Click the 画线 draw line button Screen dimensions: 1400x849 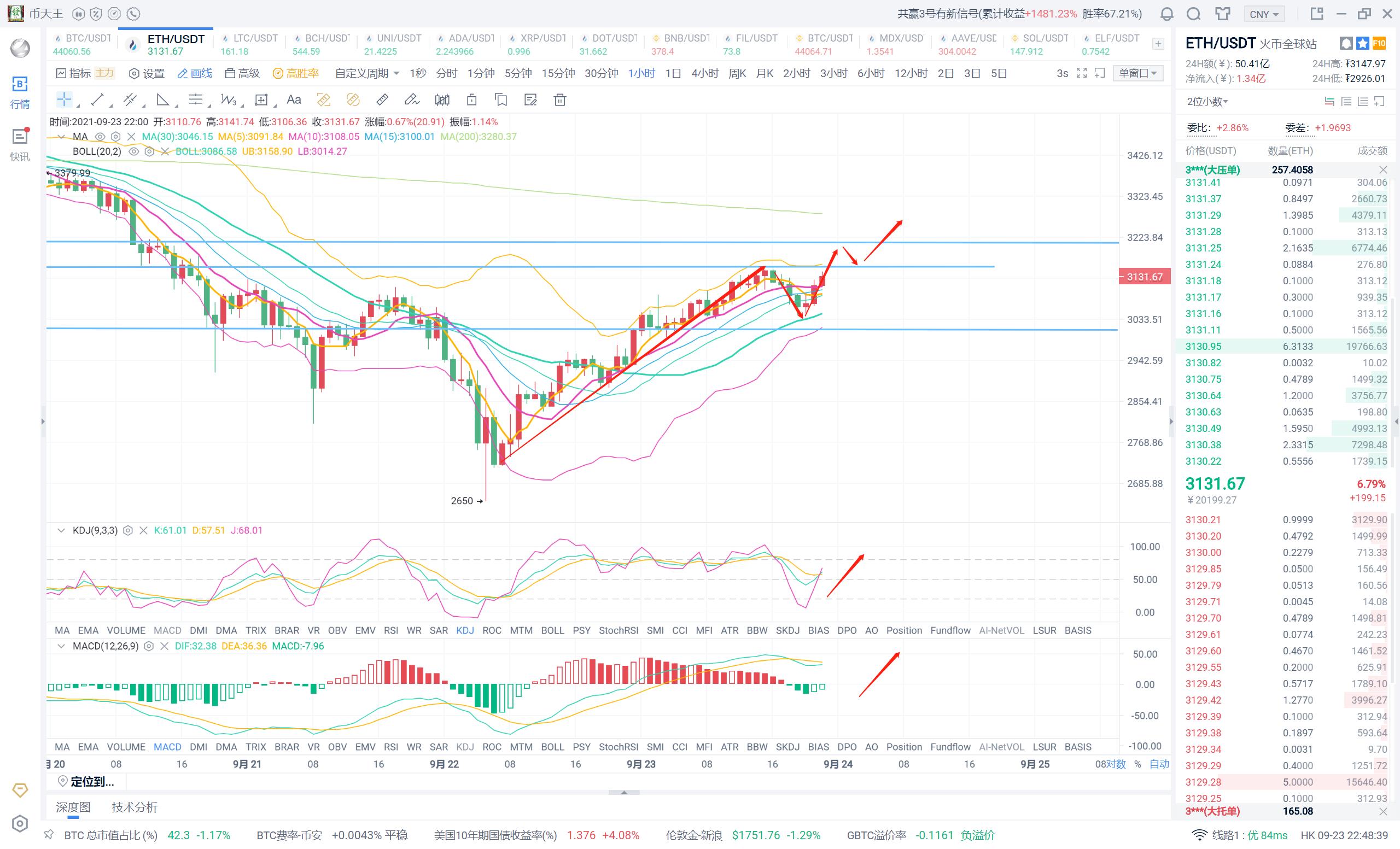pos(195,73)
